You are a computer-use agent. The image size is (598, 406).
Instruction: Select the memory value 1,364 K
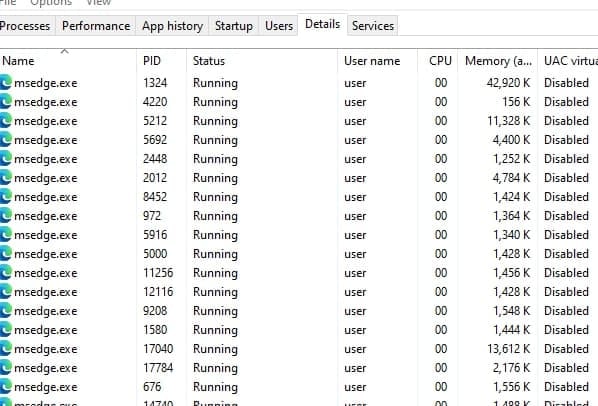pos(512,216)
